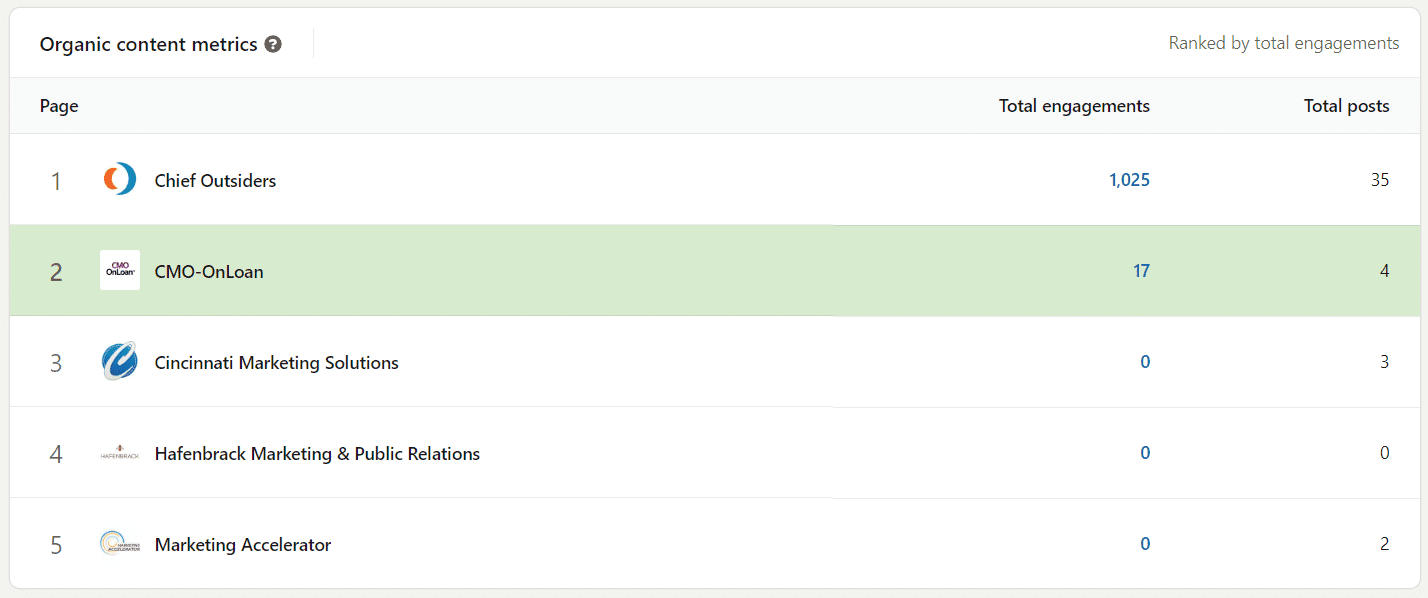Click the Total engagements column header
This screenshot has width=1428, height=598.
tap(1074, 106)
